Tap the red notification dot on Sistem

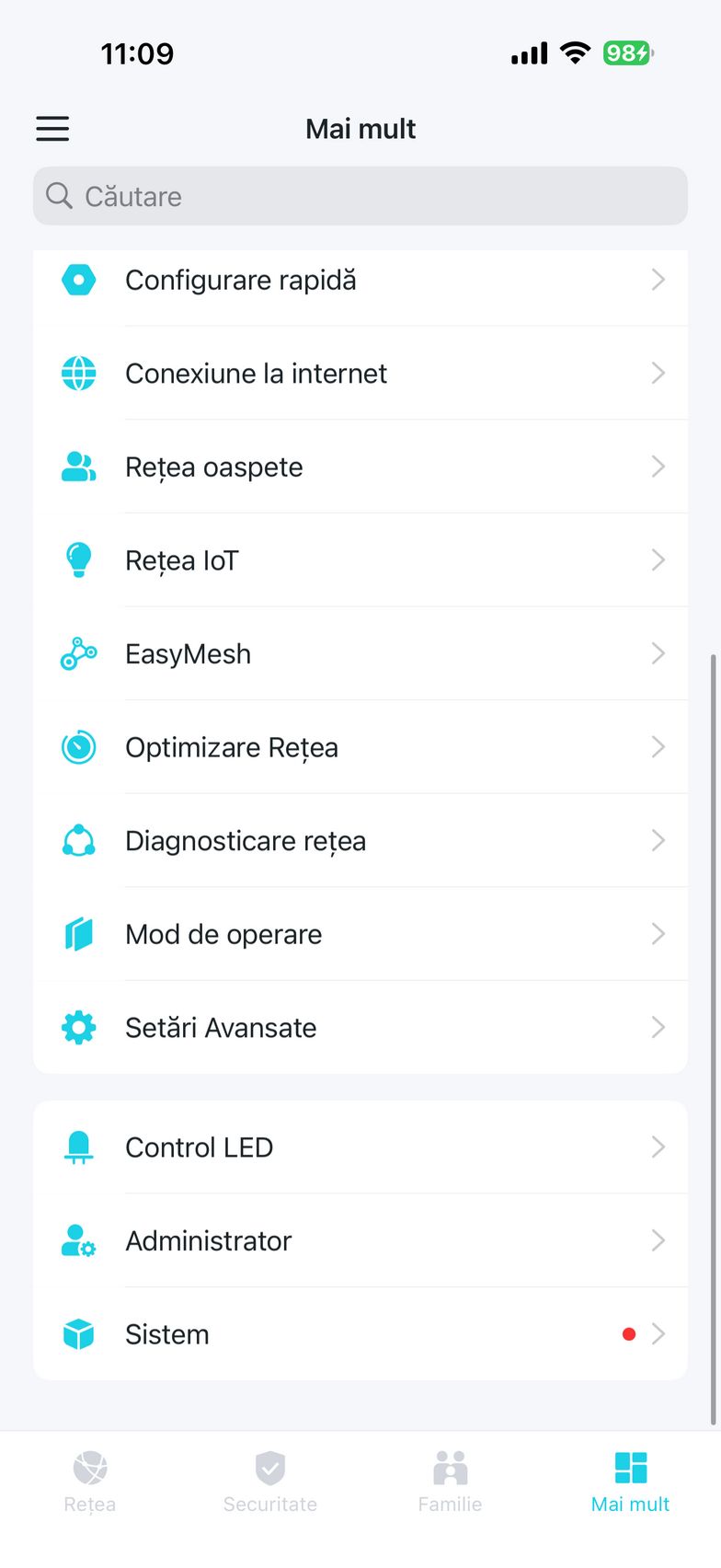pos(629,1334)
